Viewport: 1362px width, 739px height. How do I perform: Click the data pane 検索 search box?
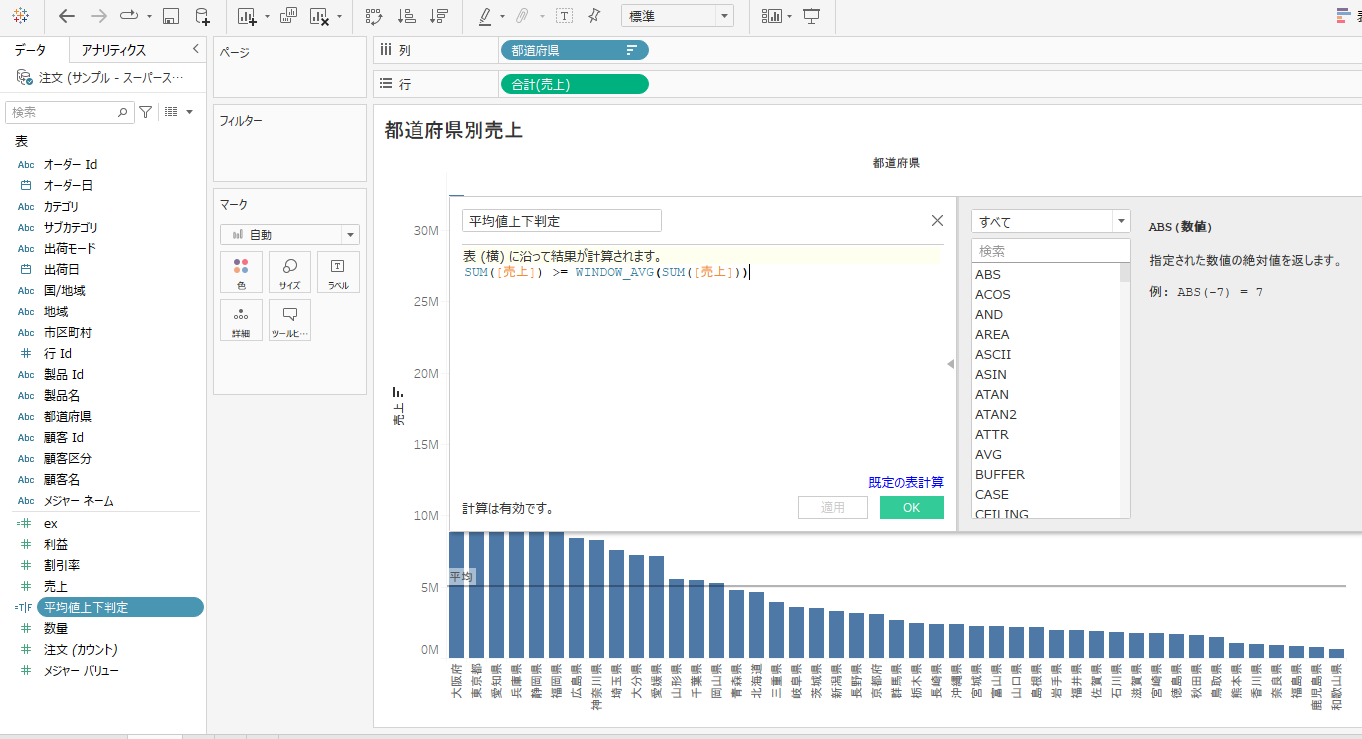(x=69, y=112)
